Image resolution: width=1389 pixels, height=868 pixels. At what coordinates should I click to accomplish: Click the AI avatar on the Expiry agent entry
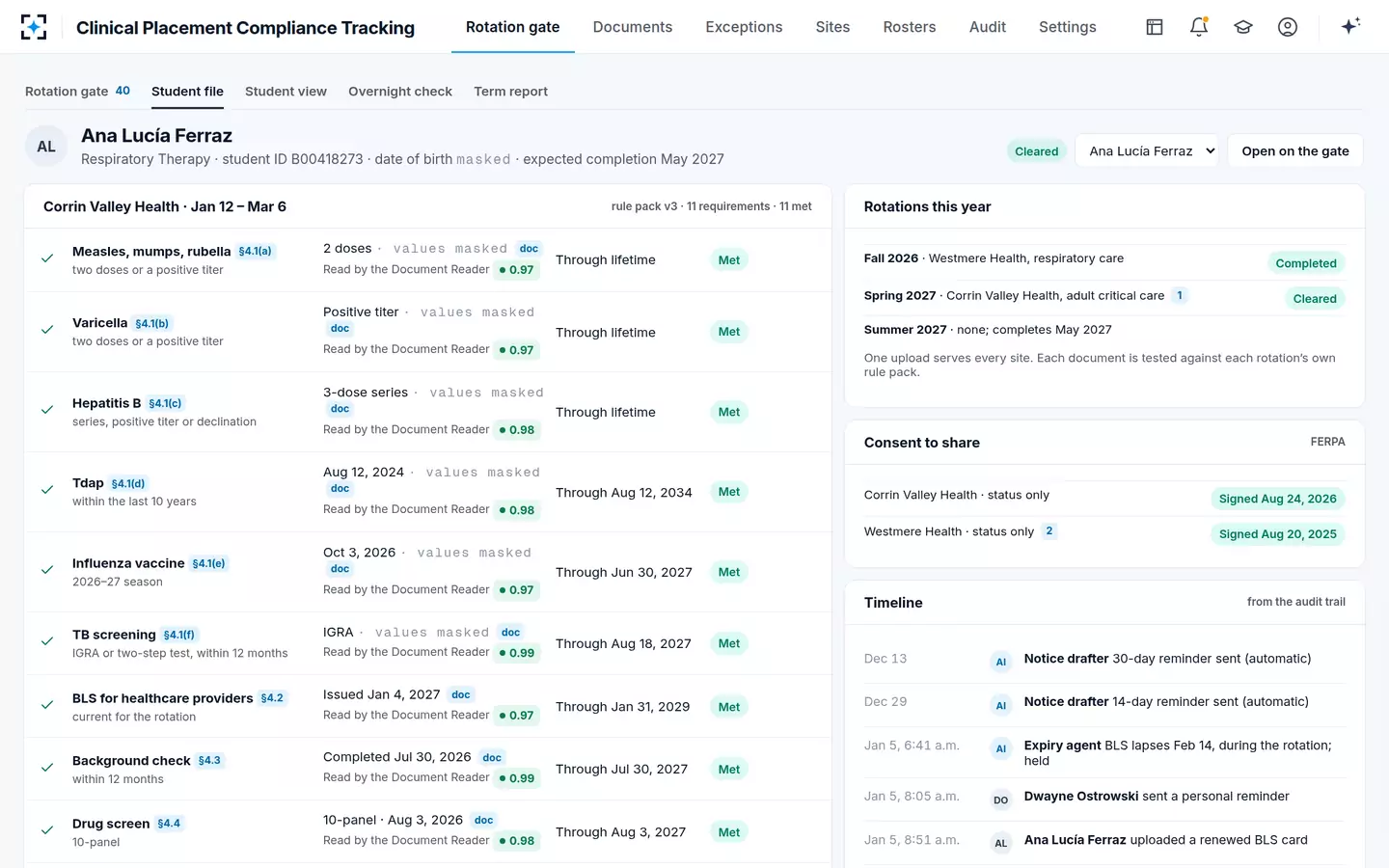[x=1001, y=748]
